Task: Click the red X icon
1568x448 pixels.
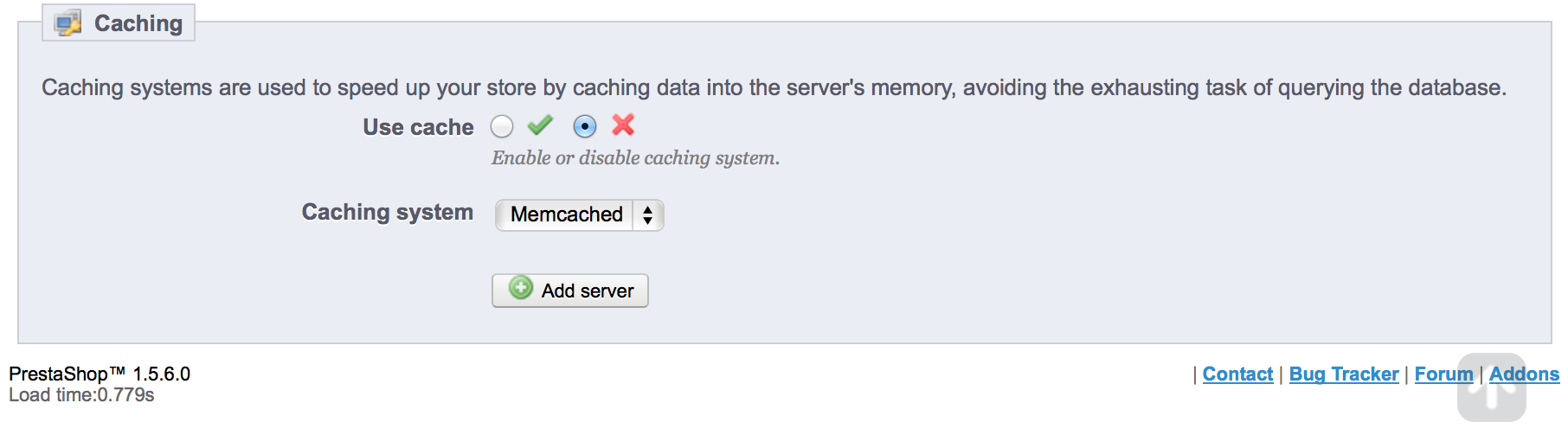Action: pos(623,125)
